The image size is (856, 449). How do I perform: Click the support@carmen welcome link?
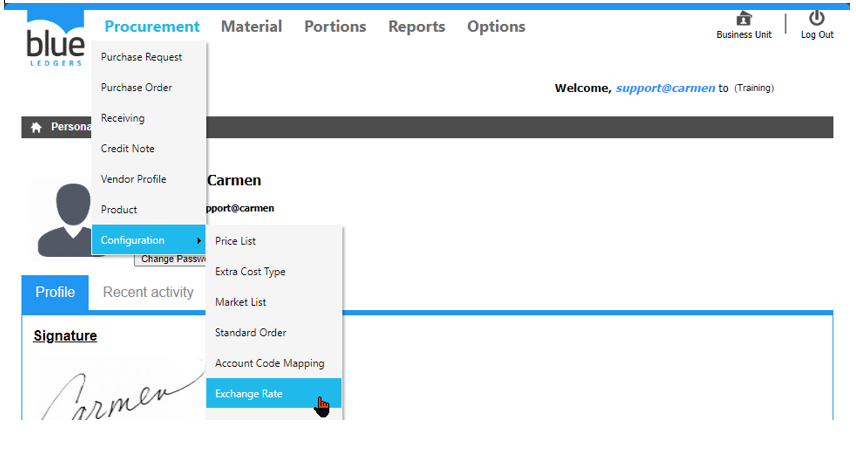pos(665,88)
